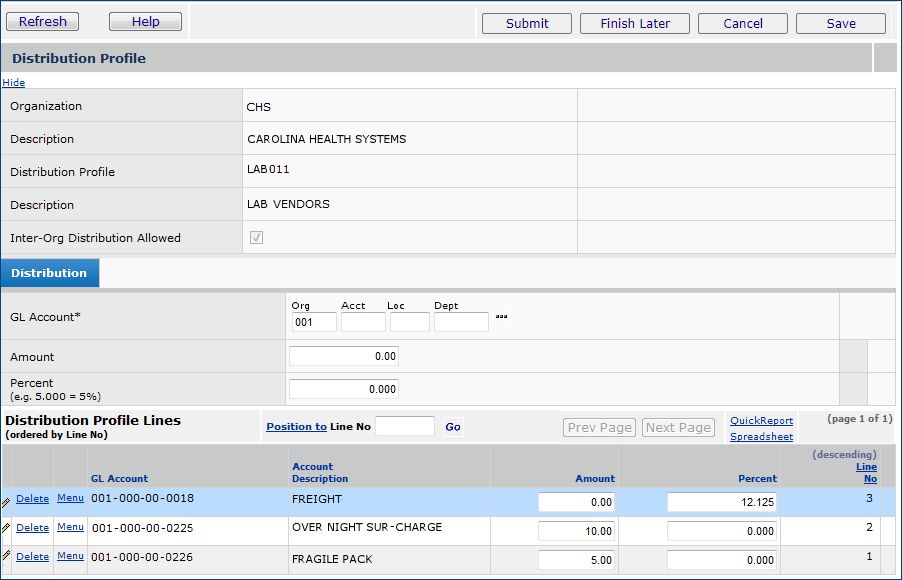This screenshot has height=580, width=902.
Task: Focus the Percent field for FREIGHT row
Action: pos(722,502)
